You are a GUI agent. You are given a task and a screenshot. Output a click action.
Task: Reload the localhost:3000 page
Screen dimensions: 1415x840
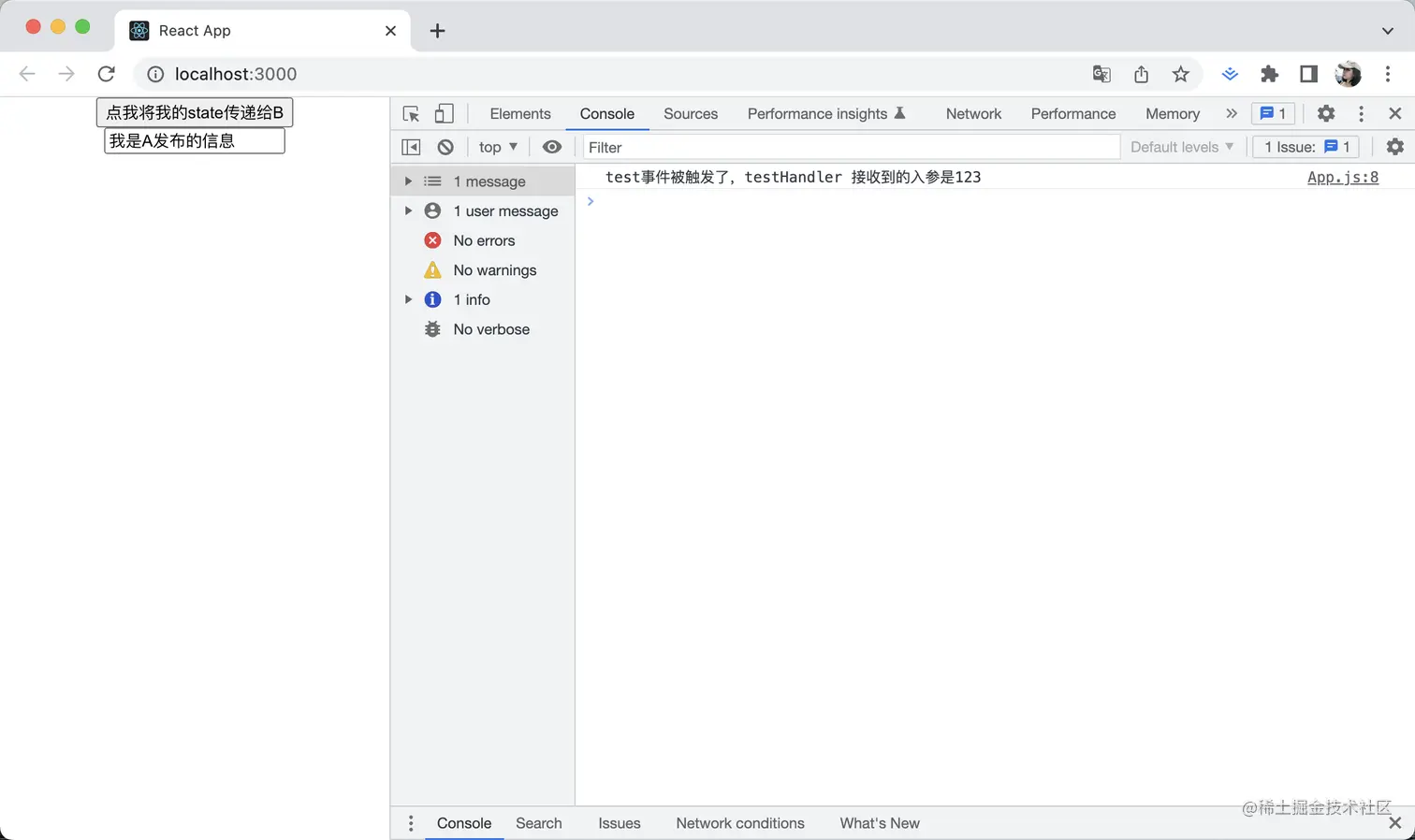107,74
